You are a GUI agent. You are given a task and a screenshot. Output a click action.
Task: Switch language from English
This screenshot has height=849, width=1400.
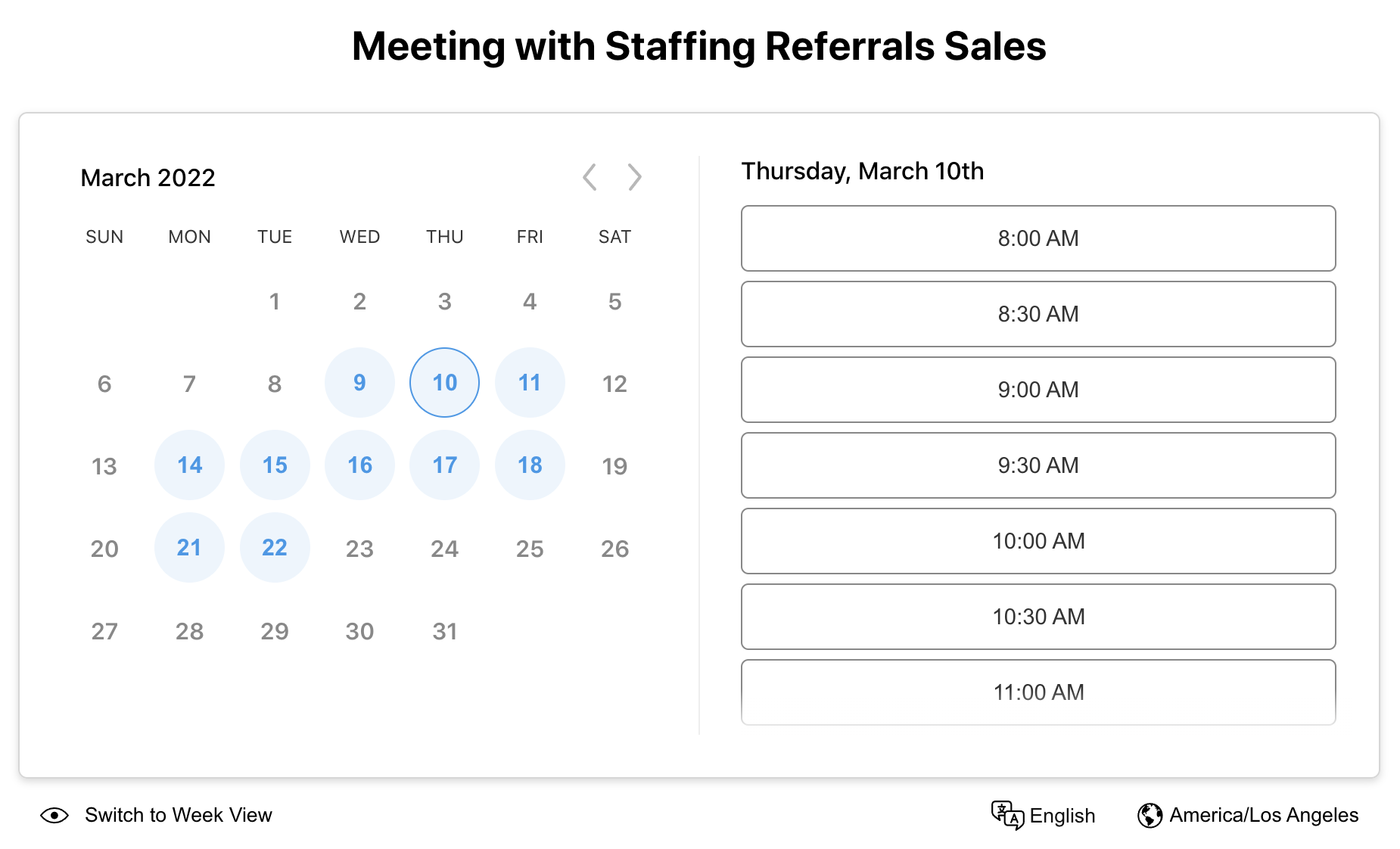[x=1062, y=816]
